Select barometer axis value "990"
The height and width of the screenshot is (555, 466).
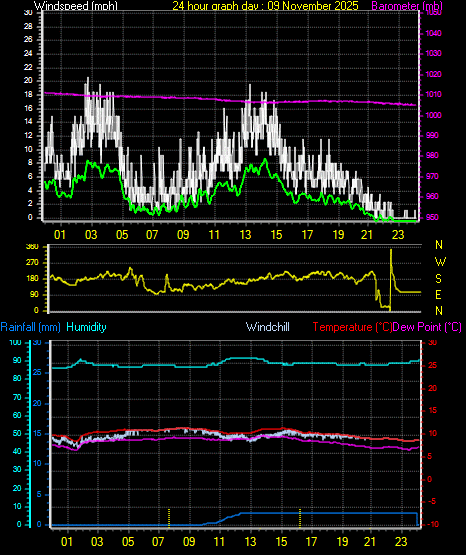(x=432, y=136)
